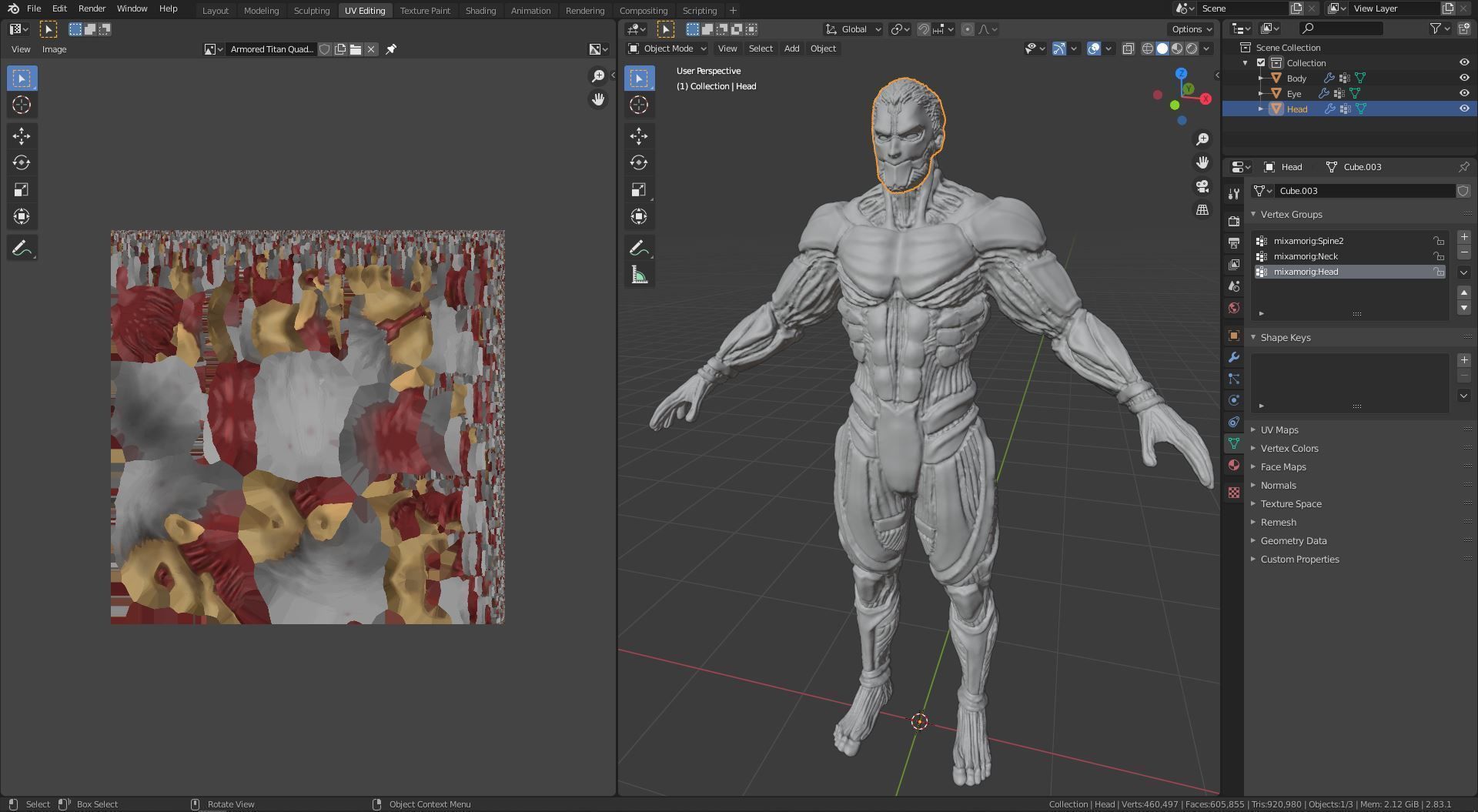Uncheck the Collection exclude checkbox
The image size is (1478, 812).
click(1261, 63)
